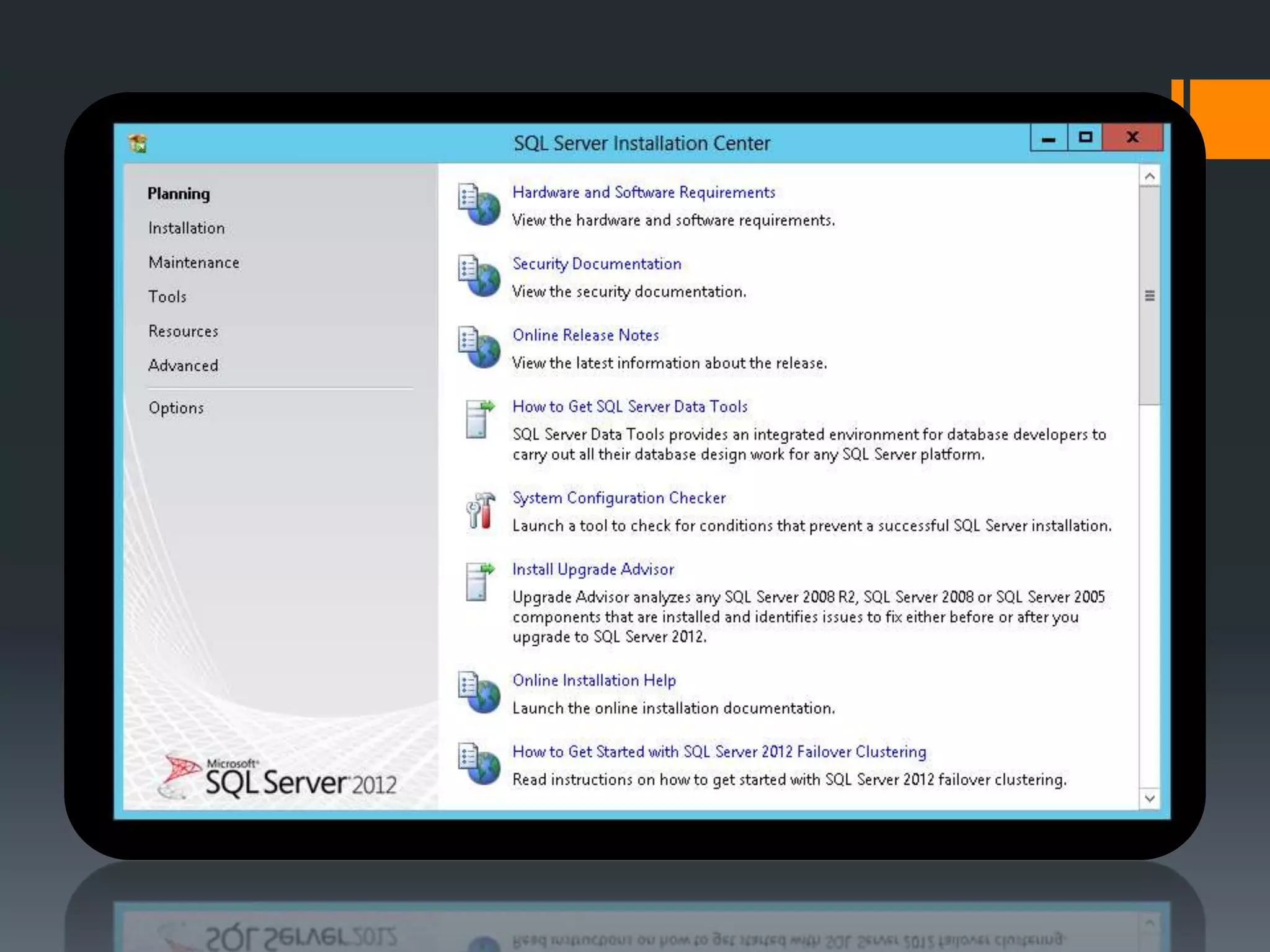
Task: Go to the Resources category
Action: tap(183, 332)
